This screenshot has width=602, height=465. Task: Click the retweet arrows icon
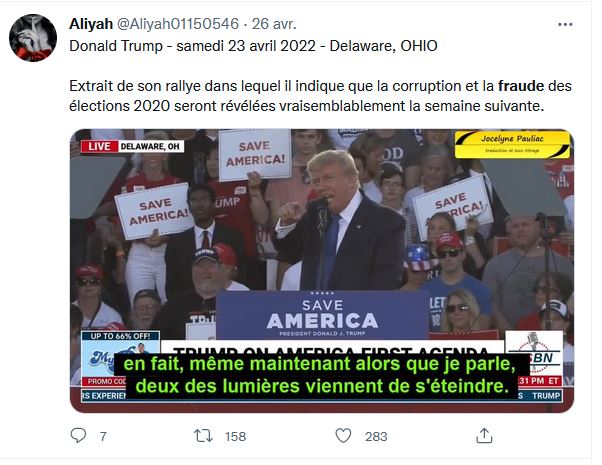[x=203, y=436]
